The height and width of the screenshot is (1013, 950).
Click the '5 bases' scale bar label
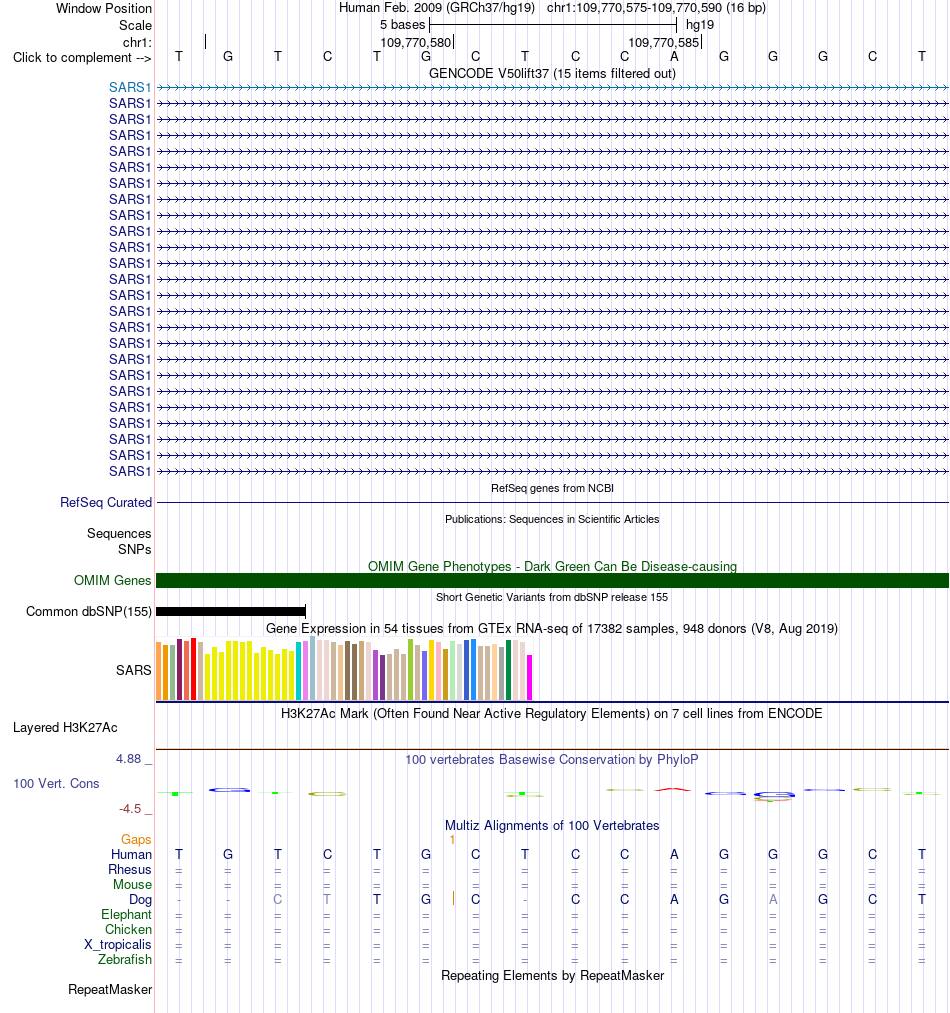pyautogui.click(x=403, y=25)
